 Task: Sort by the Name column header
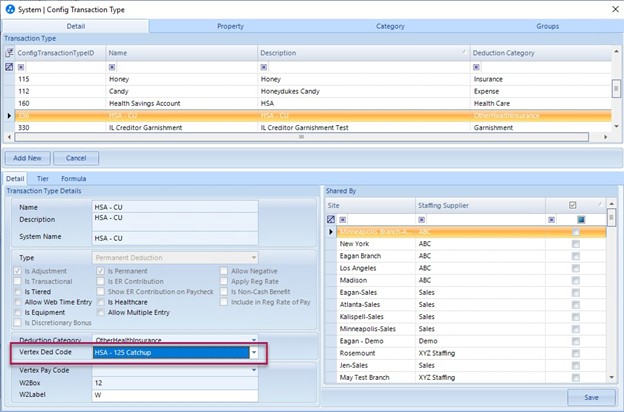[182, 53]
